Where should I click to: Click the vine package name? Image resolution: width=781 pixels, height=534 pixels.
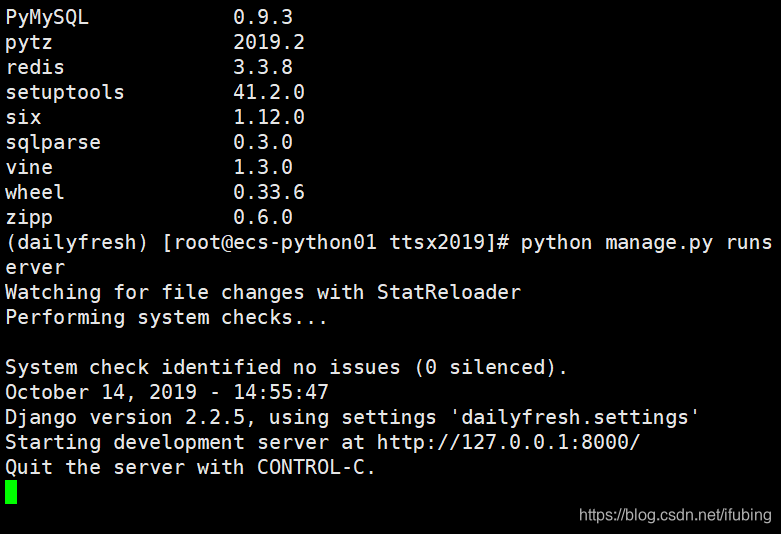pos(29,167)
